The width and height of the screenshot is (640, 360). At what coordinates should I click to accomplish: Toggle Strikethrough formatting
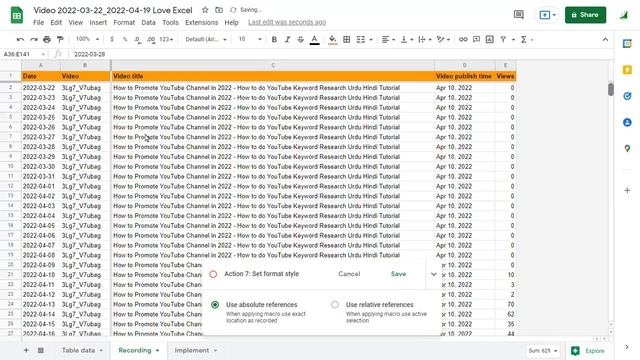point(301,40)
